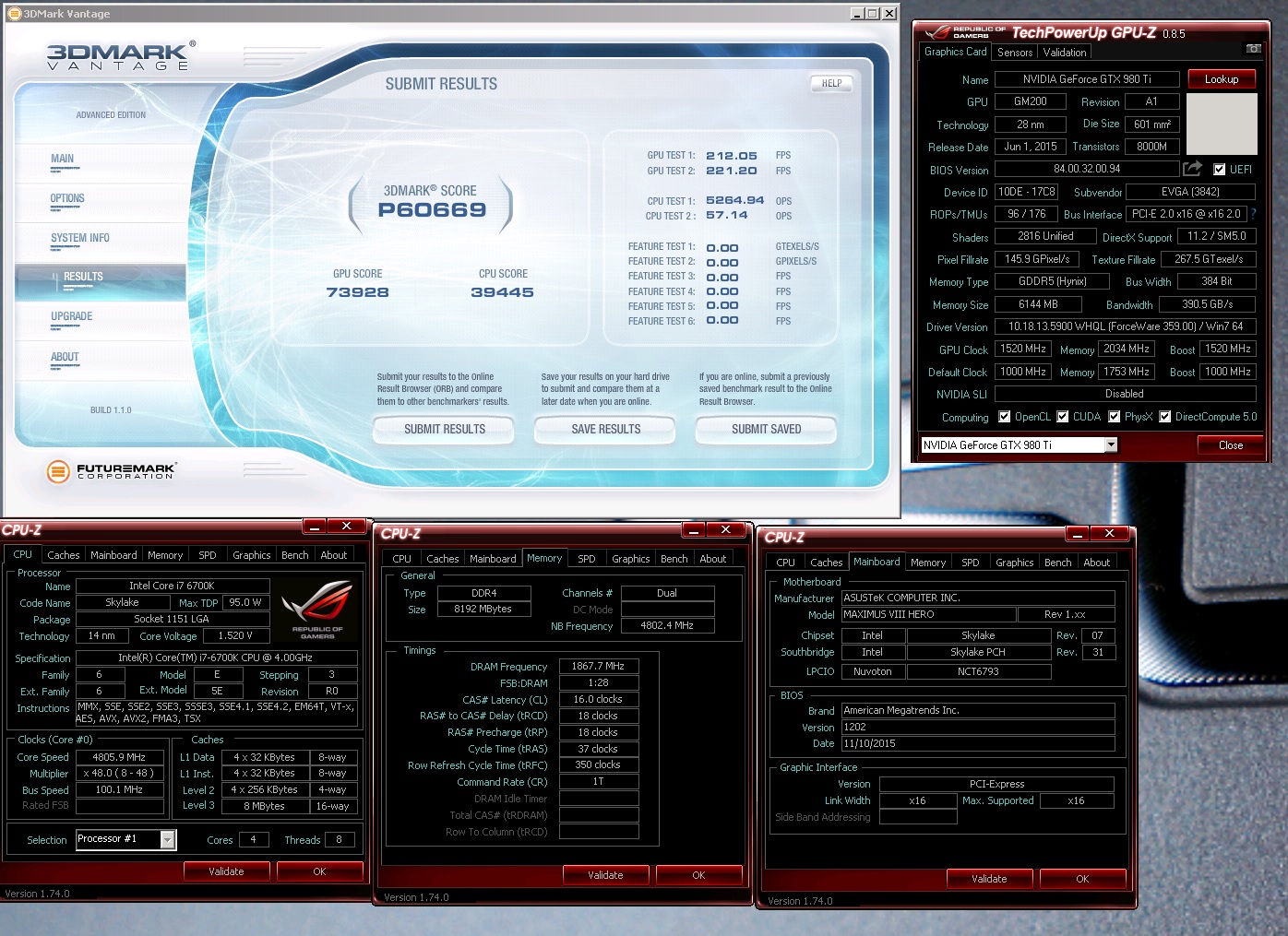
Task: Toggle the UEFI checkbox
Action: [1220, 169]
